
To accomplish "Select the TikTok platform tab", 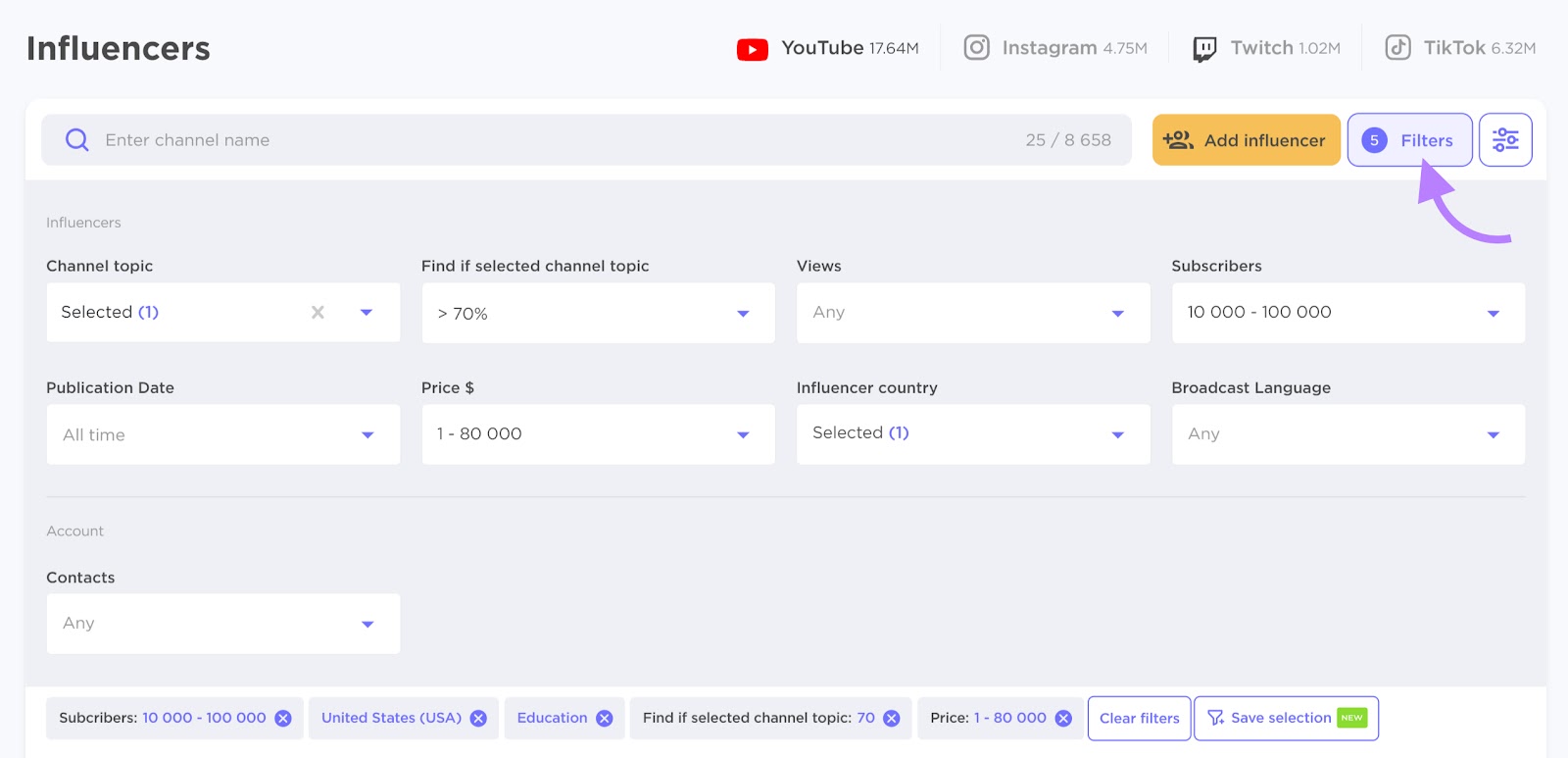I will coord(1460,48).
